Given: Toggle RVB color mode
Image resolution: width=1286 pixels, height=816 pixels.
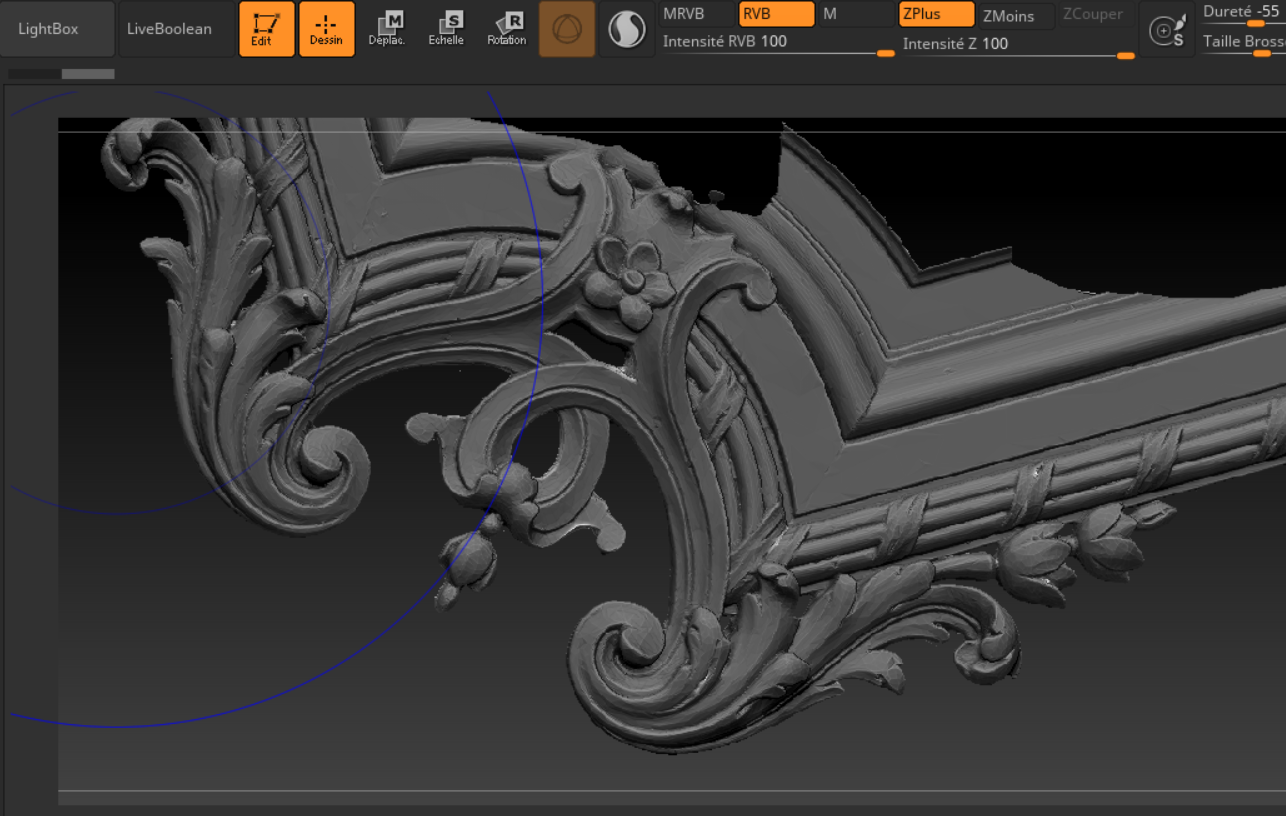Looking at the screenshot, I should [x=776, y=14].
